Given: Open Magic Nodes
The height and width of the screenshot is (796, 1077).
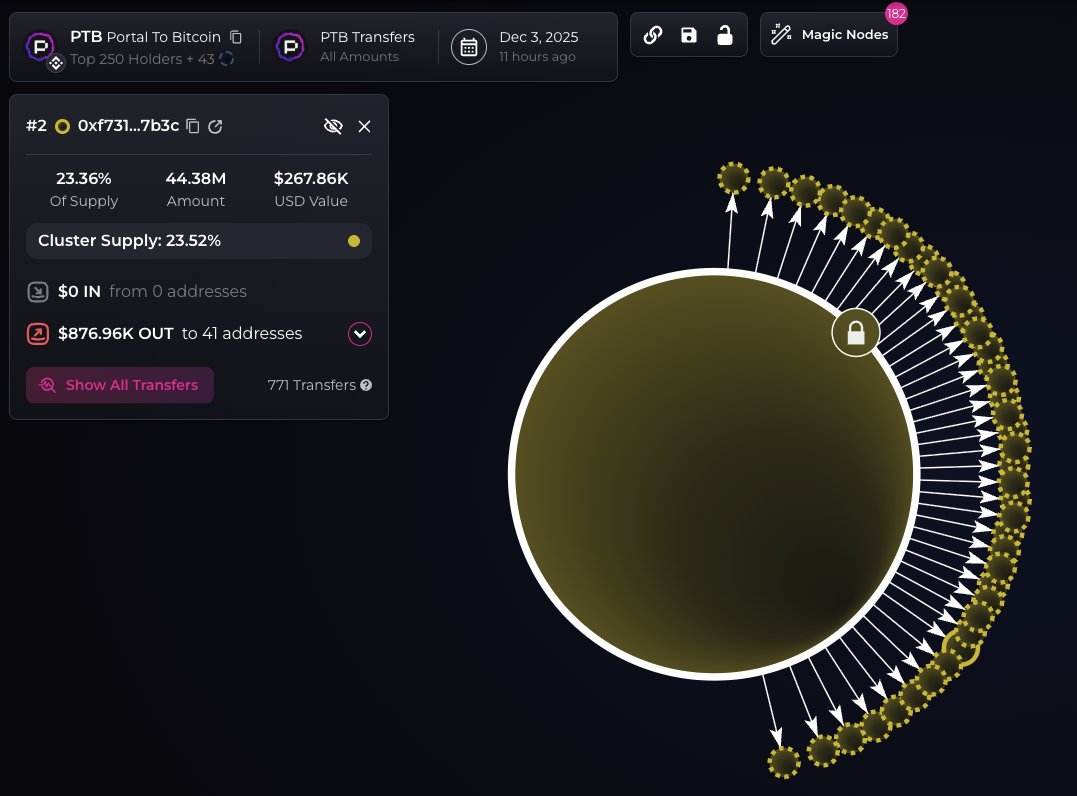Looking at the screenshot, I should [828, 34].
